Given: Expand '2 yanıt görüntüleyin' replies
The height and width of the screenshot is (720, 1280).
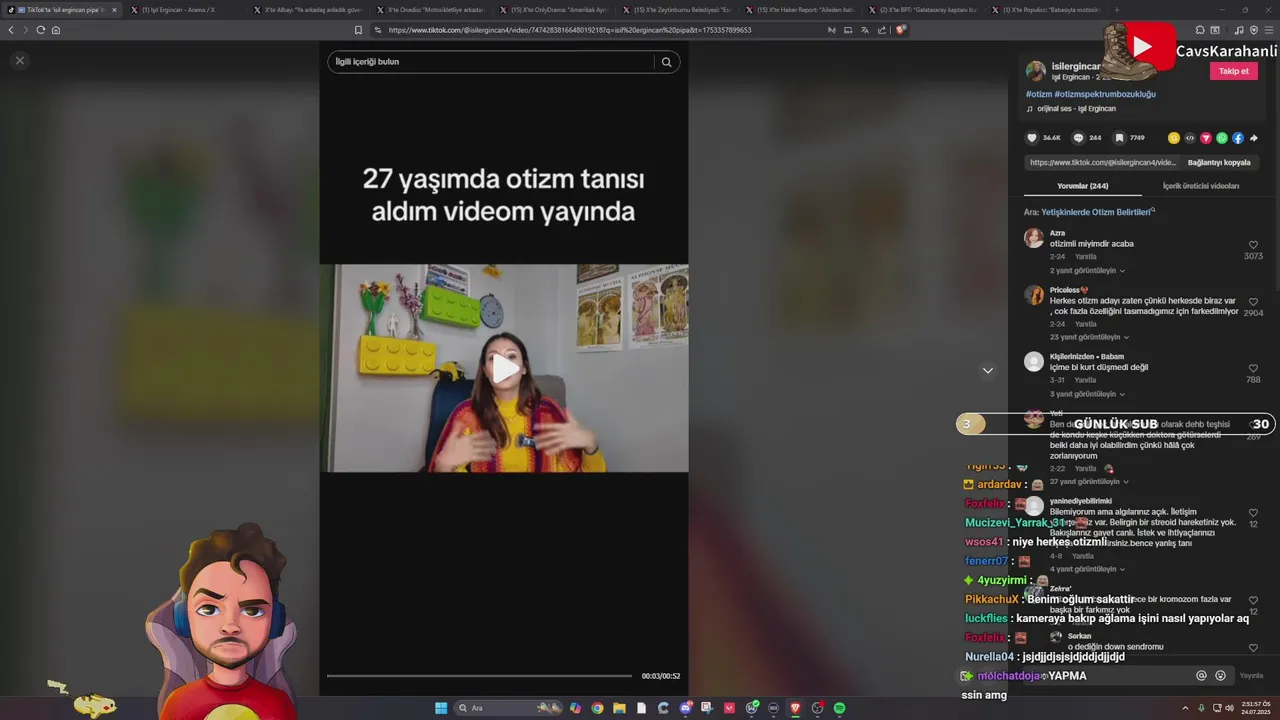Looking at the screenshot, I should [1087, 271].
